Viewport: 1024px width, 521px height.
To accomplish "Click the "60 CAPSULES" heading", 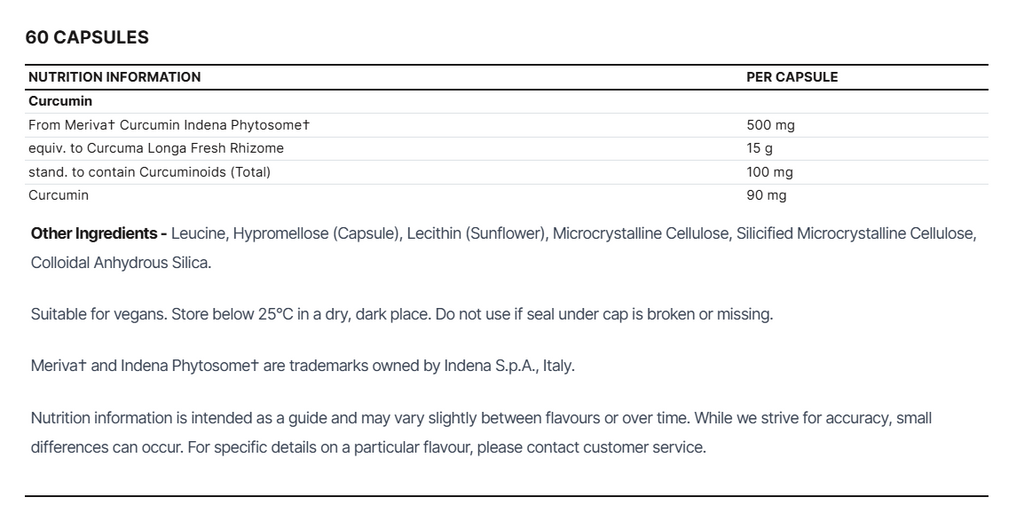I will coord(87,37).
